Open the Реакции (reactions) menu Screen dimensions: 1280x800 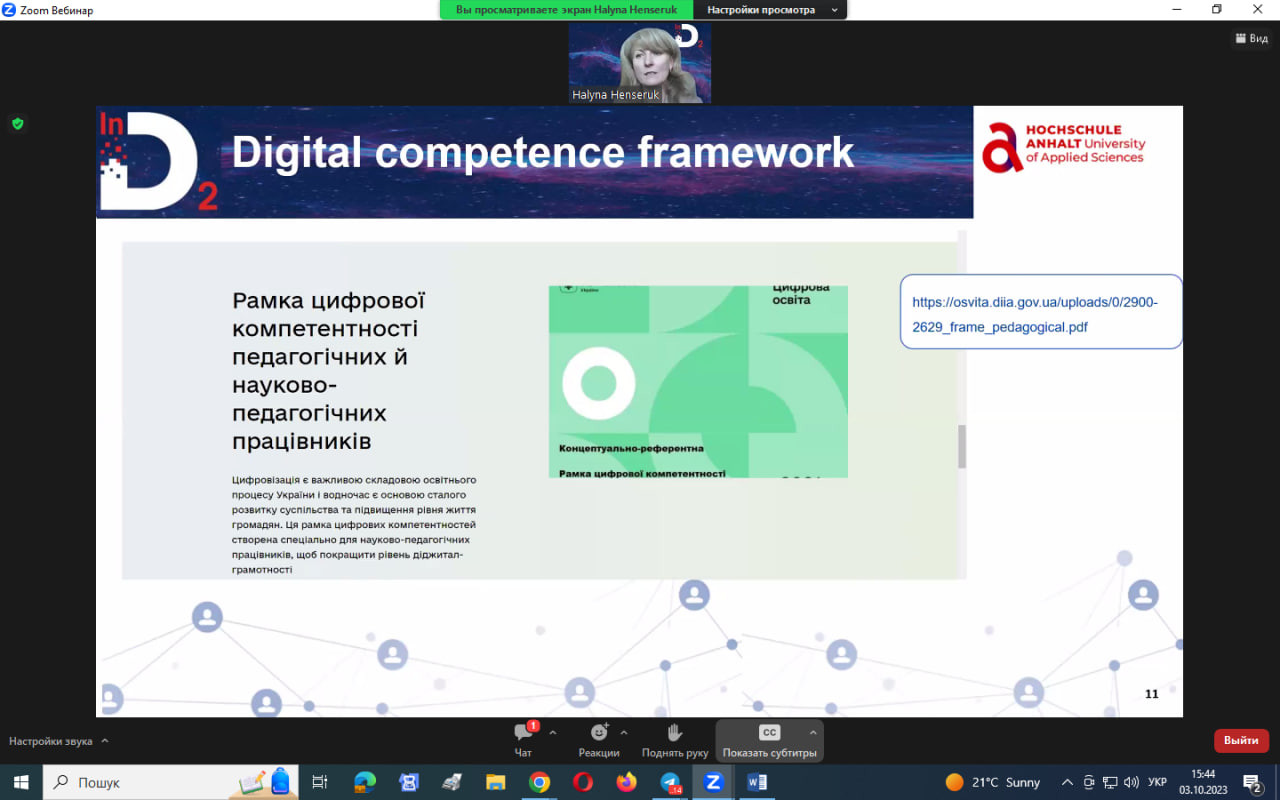pos(599,739)
